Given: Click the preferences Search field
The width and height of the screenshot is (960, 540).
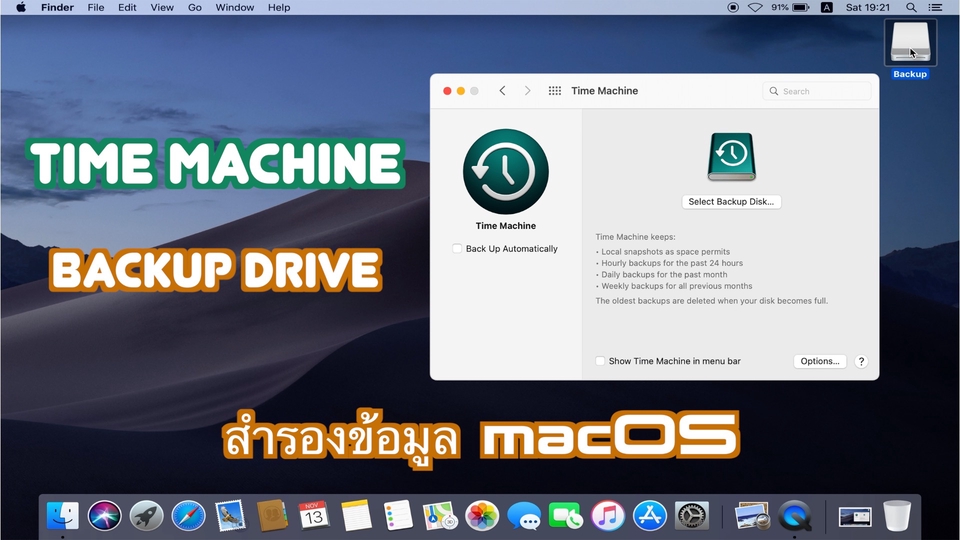Looking at the screenshot, I should 817,91.
